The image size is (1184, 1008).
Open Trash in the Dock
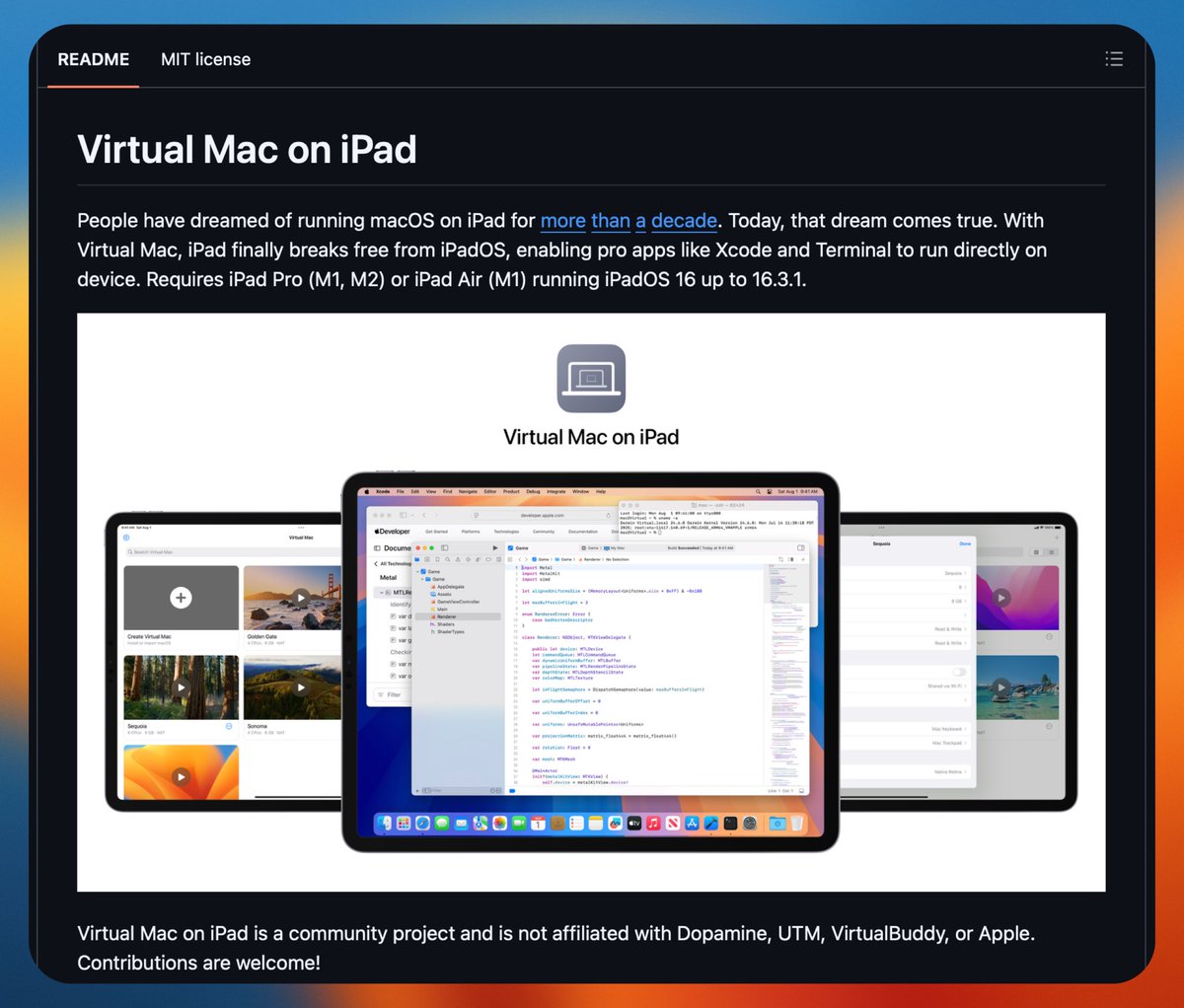coord(796,823)
